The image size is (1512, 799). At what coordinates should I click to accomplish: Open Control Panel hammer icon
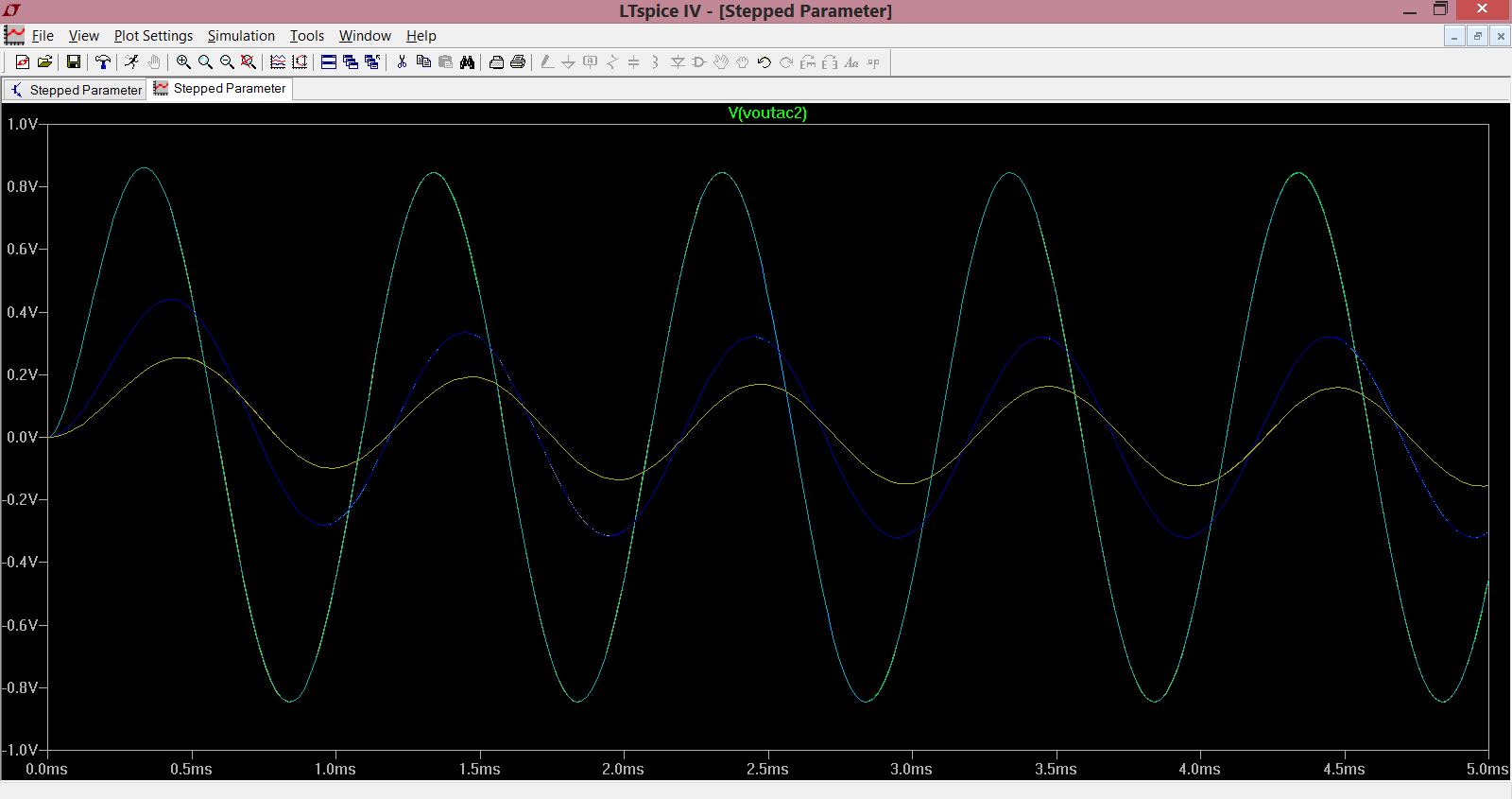103,62
